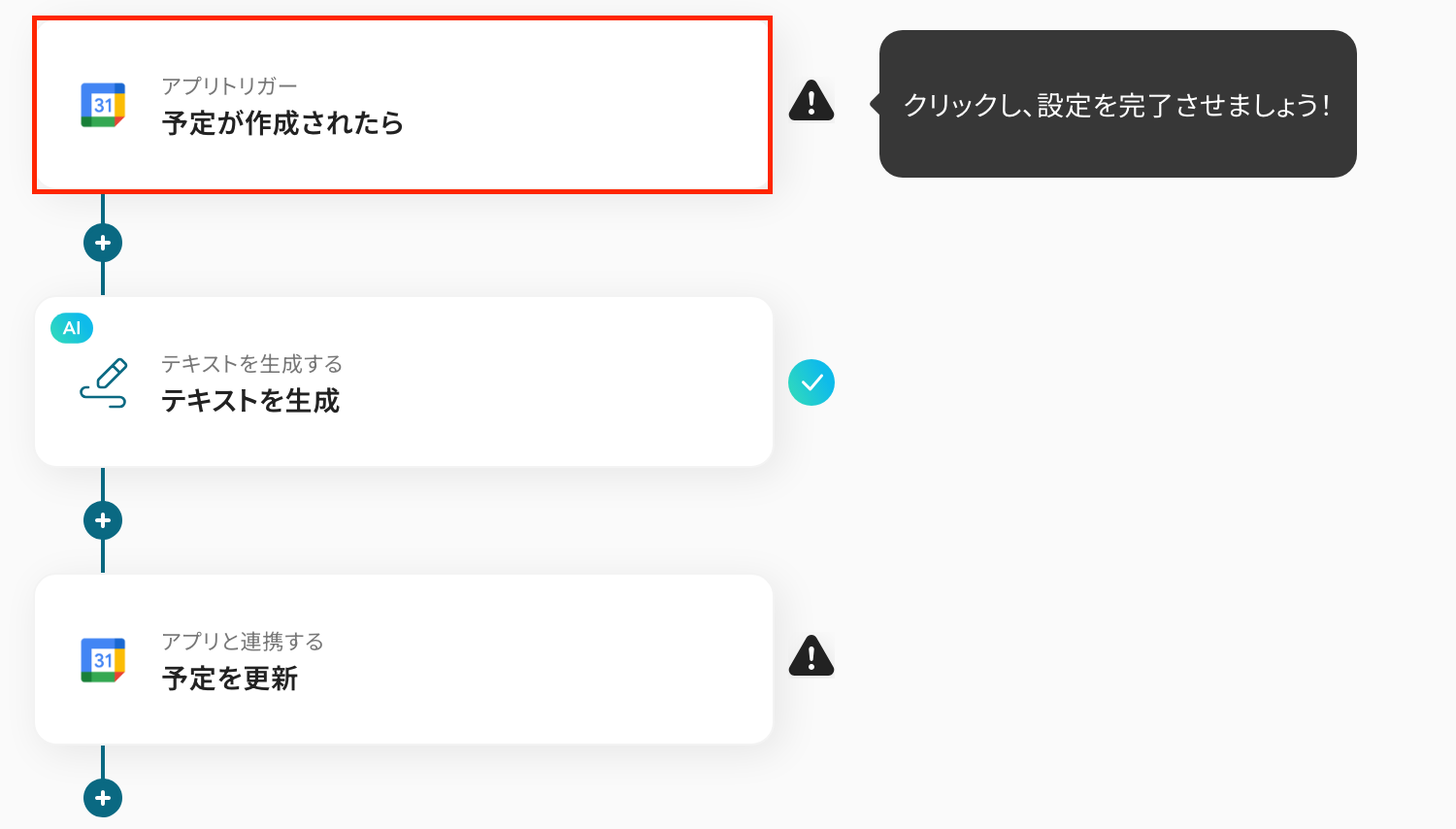Click the アプリトリガー label
This screenshot has width=1456, height=829.
tap(229, 86)
